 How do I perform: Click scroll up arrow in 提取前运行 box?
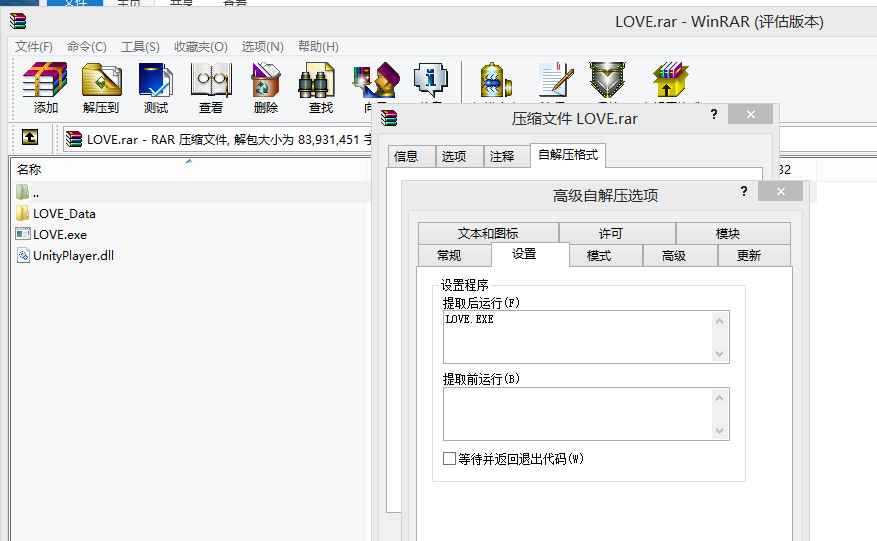pyautogui.click(x=719, y=398)
